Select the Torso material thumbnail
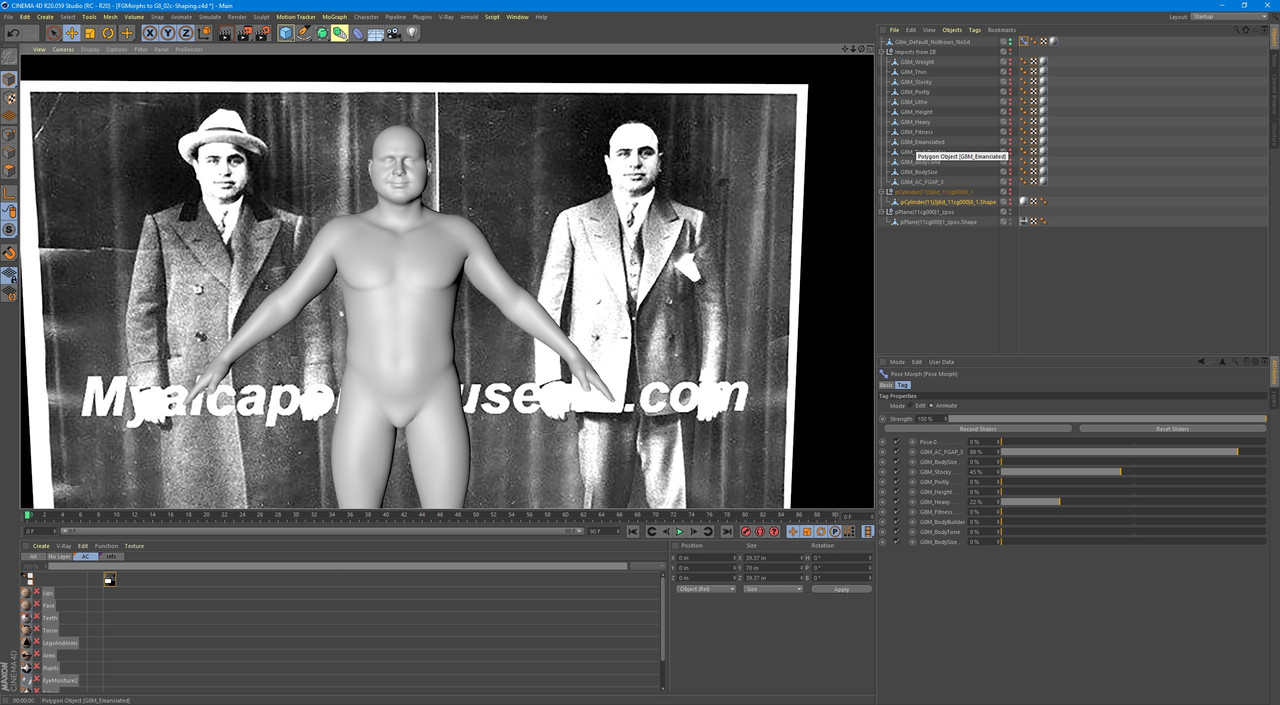 click(26, 630)
